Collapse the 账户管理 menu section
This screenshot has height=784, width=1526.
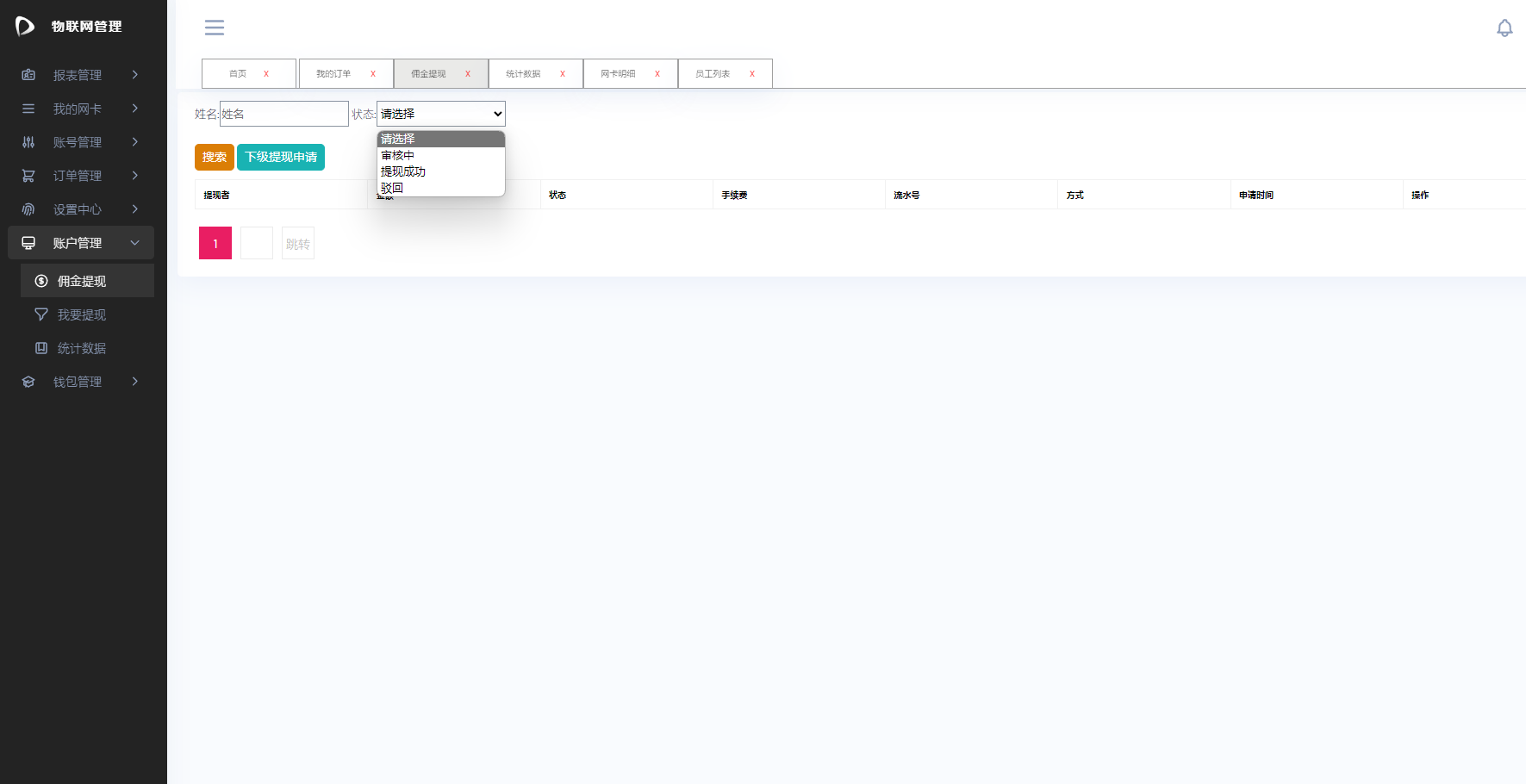click(135, 243)
